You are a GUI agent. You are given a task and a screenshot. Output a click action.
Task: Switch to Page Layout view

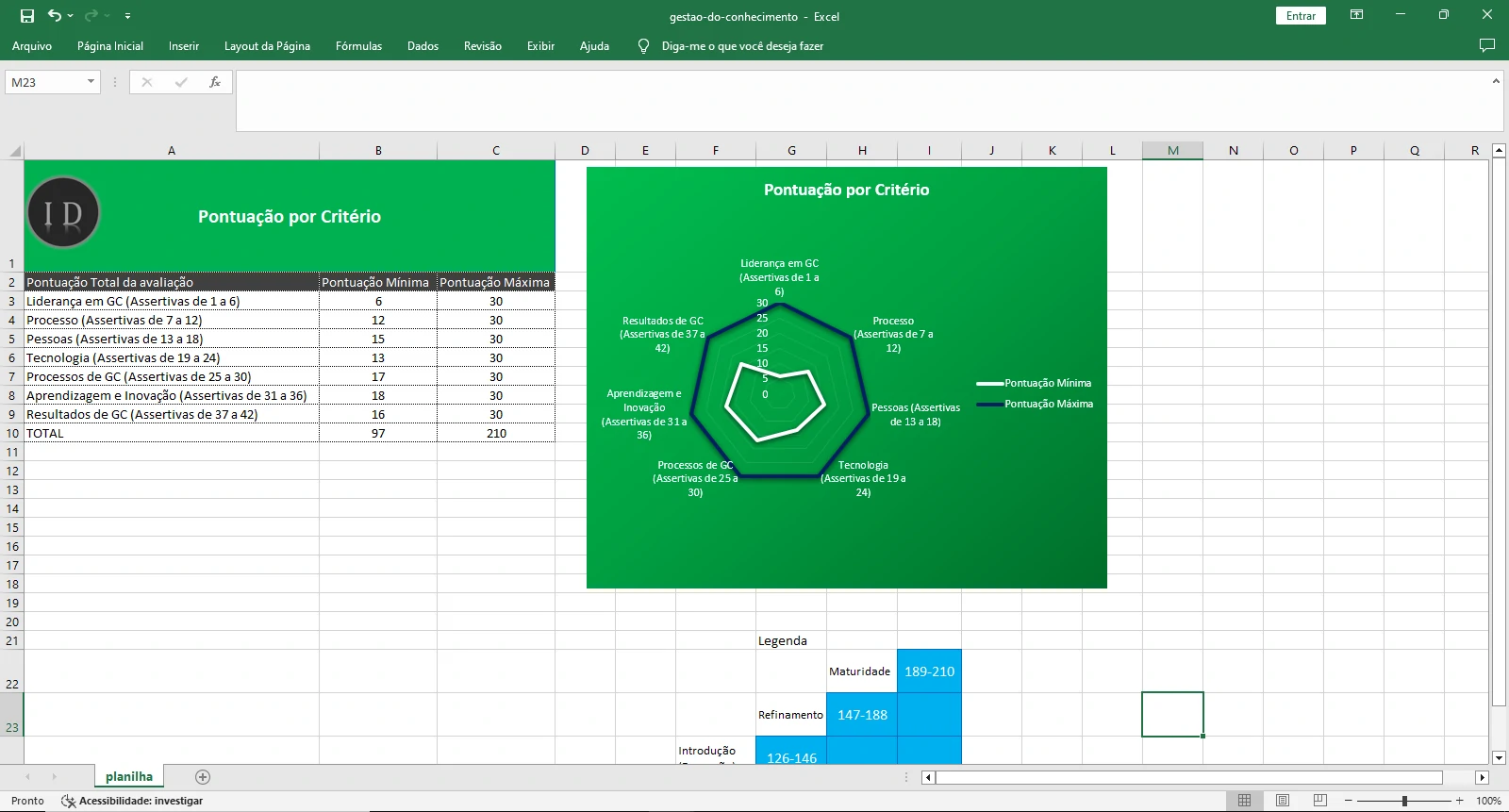pos(1282,801)
